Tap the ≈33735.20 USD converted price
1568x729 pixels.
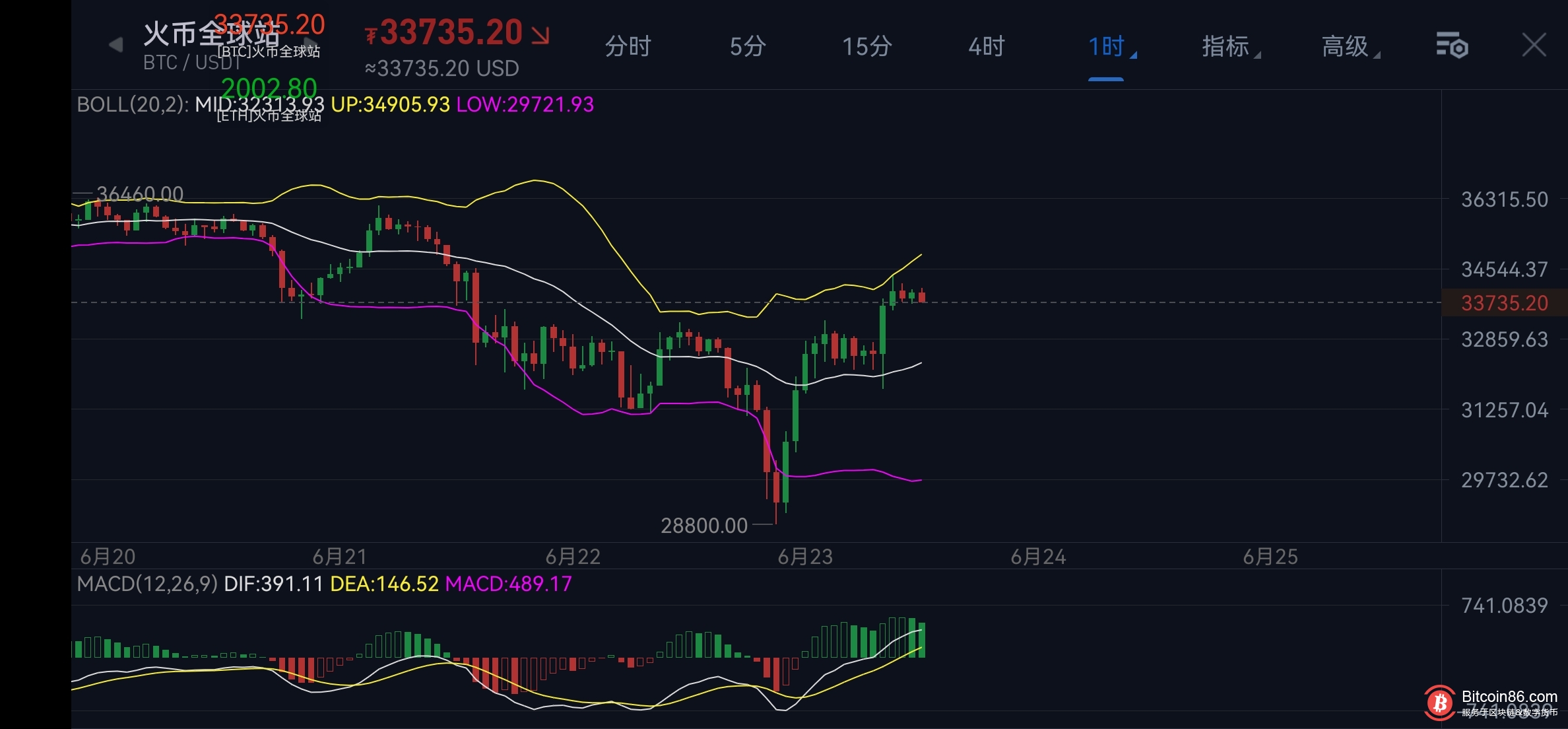pos(442,69)
